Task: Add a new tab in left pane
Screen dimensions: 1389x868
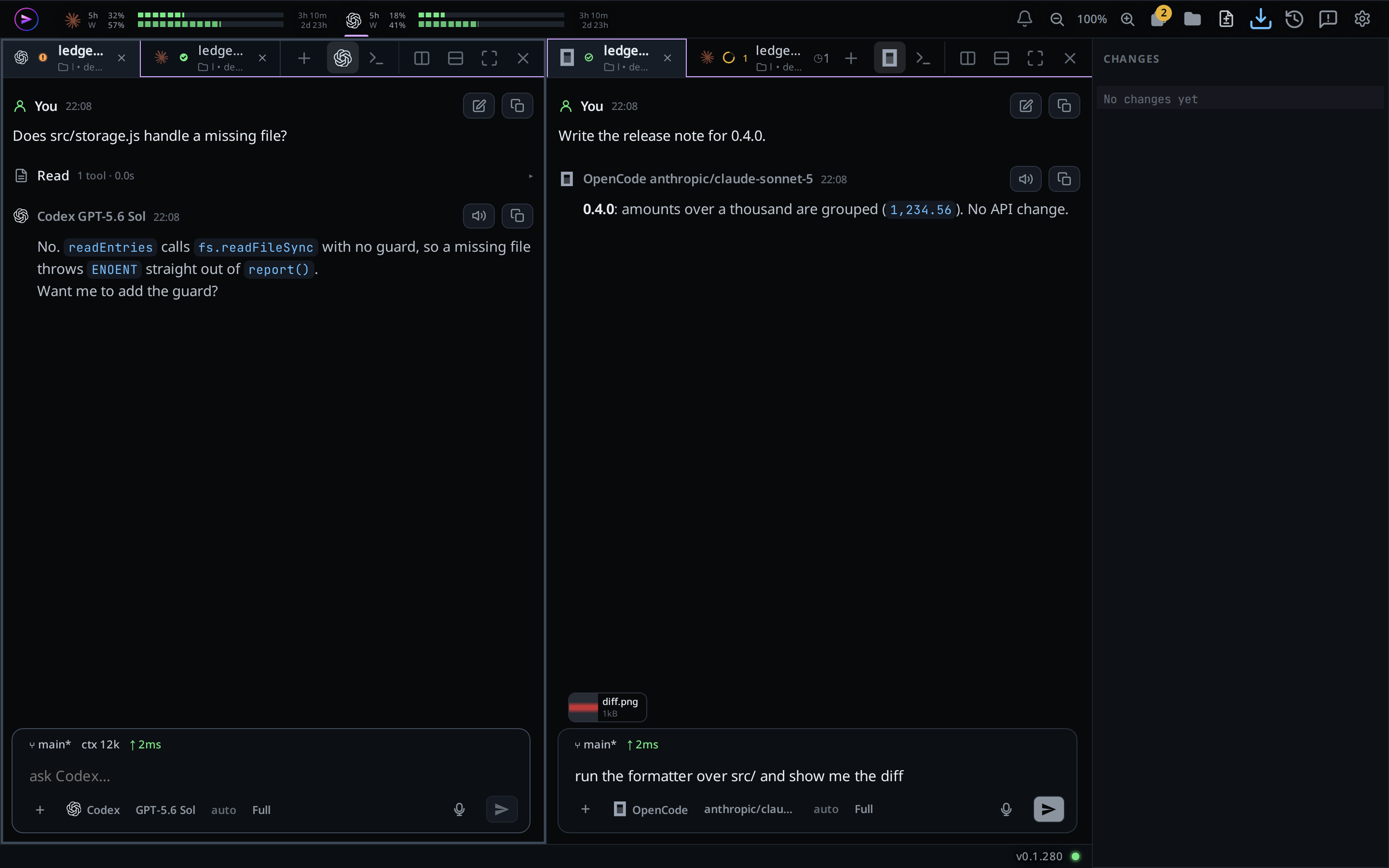Action: click(x=304, y=58)
